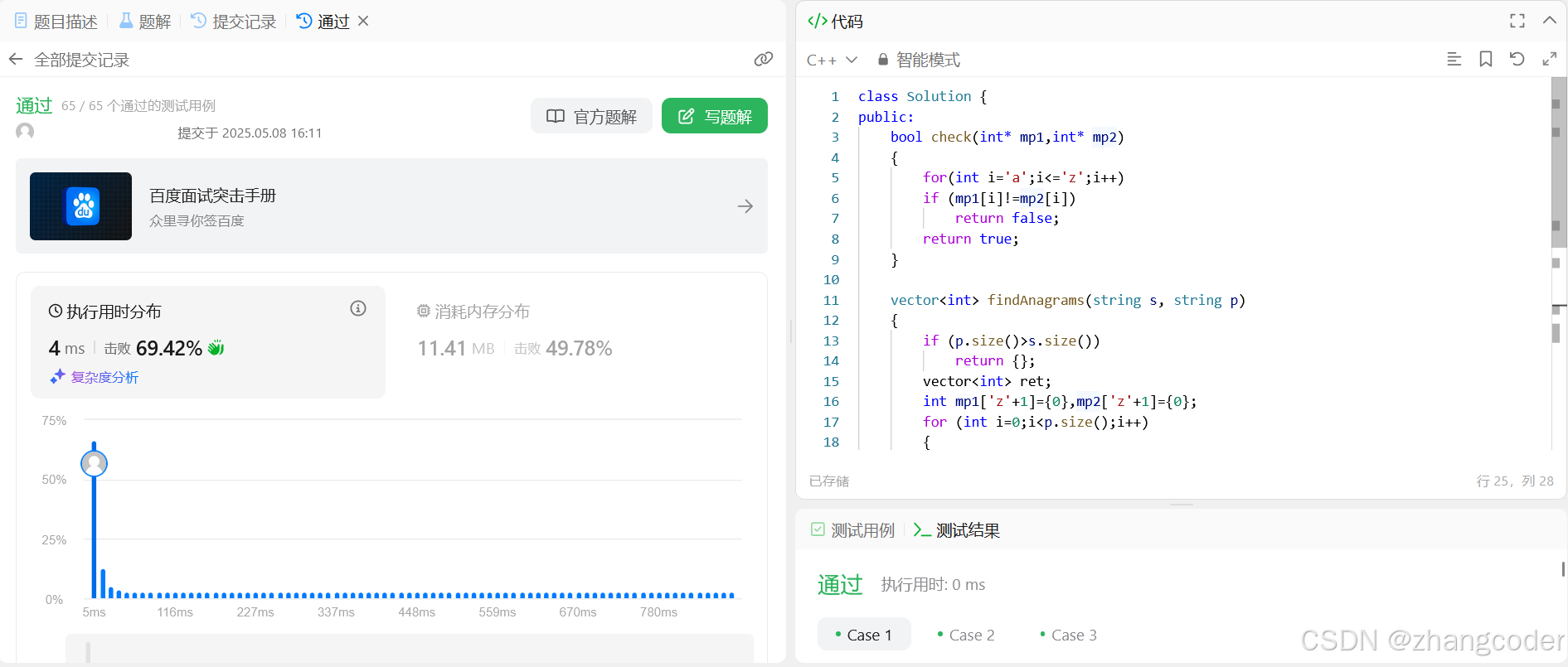The width and height of the screenshot is (1568, 667).
Task: Click 提交于 2025.05.08 16:11 timestamp
Action: pos(250,133)
